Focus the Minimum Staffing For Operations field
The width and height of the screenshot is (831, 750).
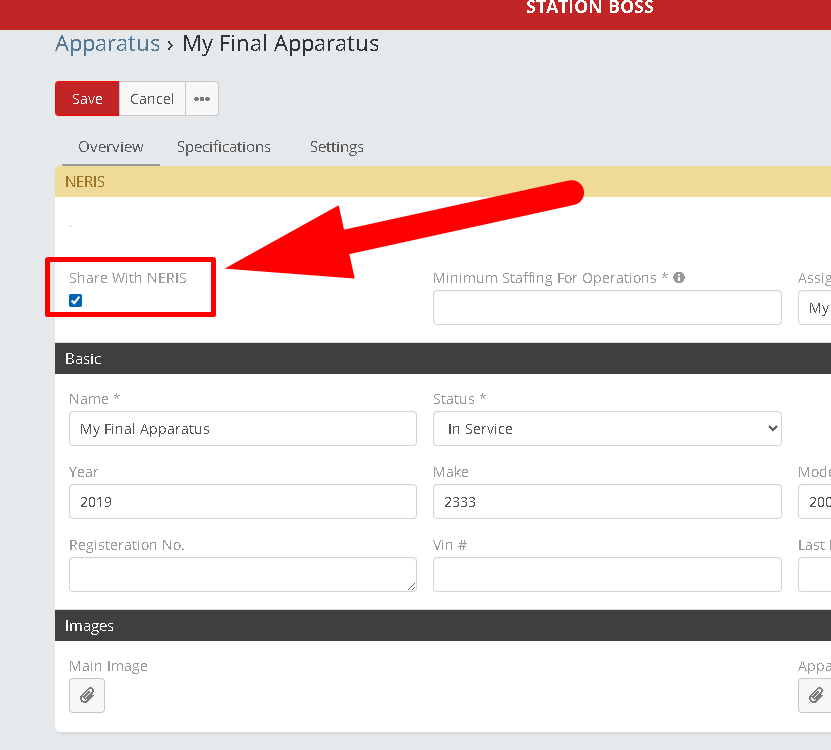[x=607, y=308]
